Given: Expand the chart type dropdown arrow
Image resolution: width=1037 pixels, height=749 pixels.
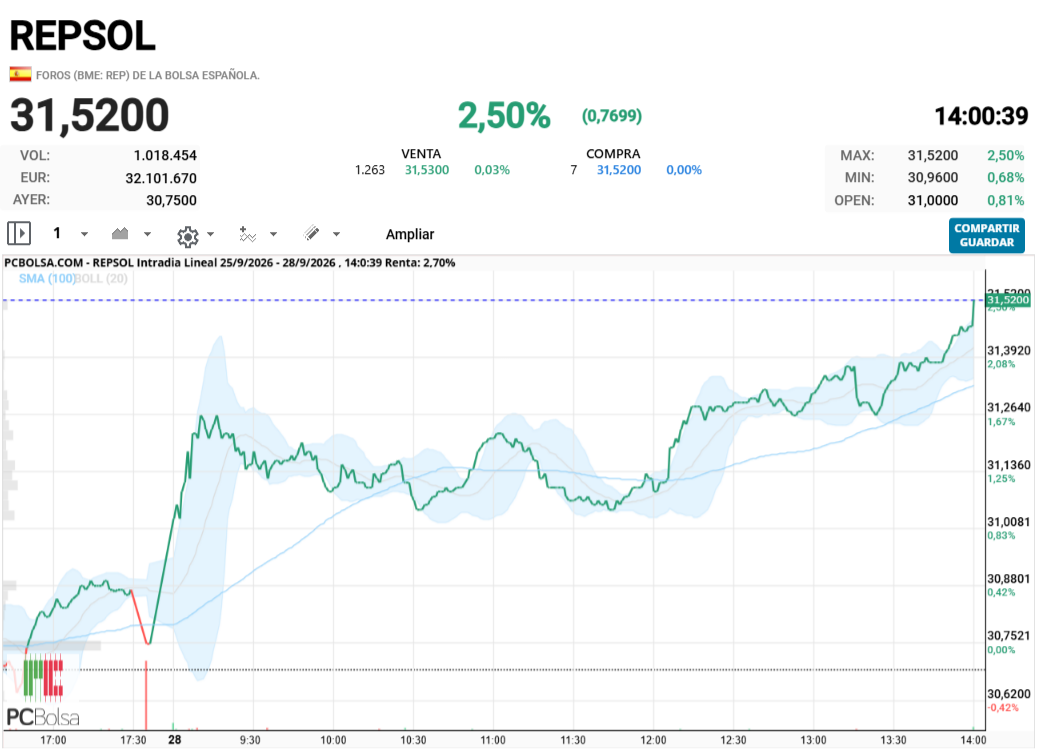Looking at the screenshot, I should (147, 234).
